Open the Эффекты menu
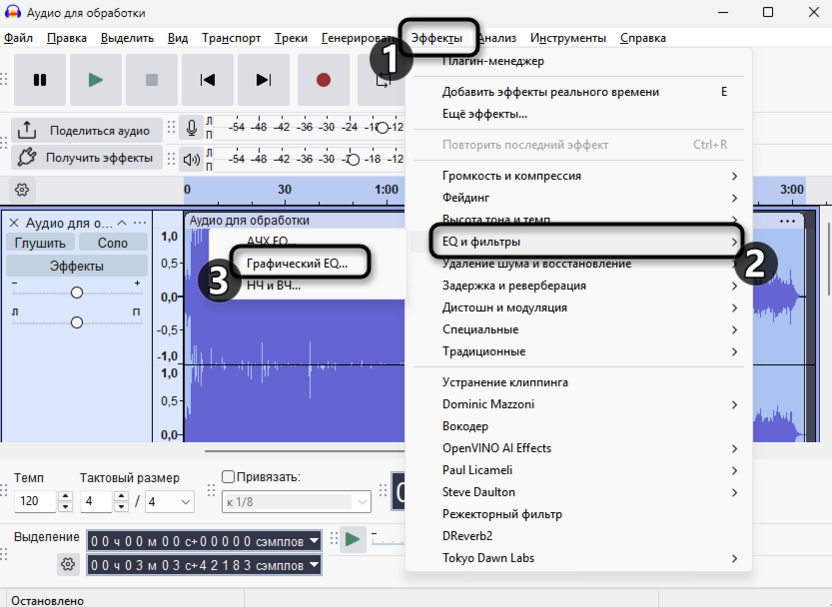This screenshot has width=832, height=607. click(437, 38)
